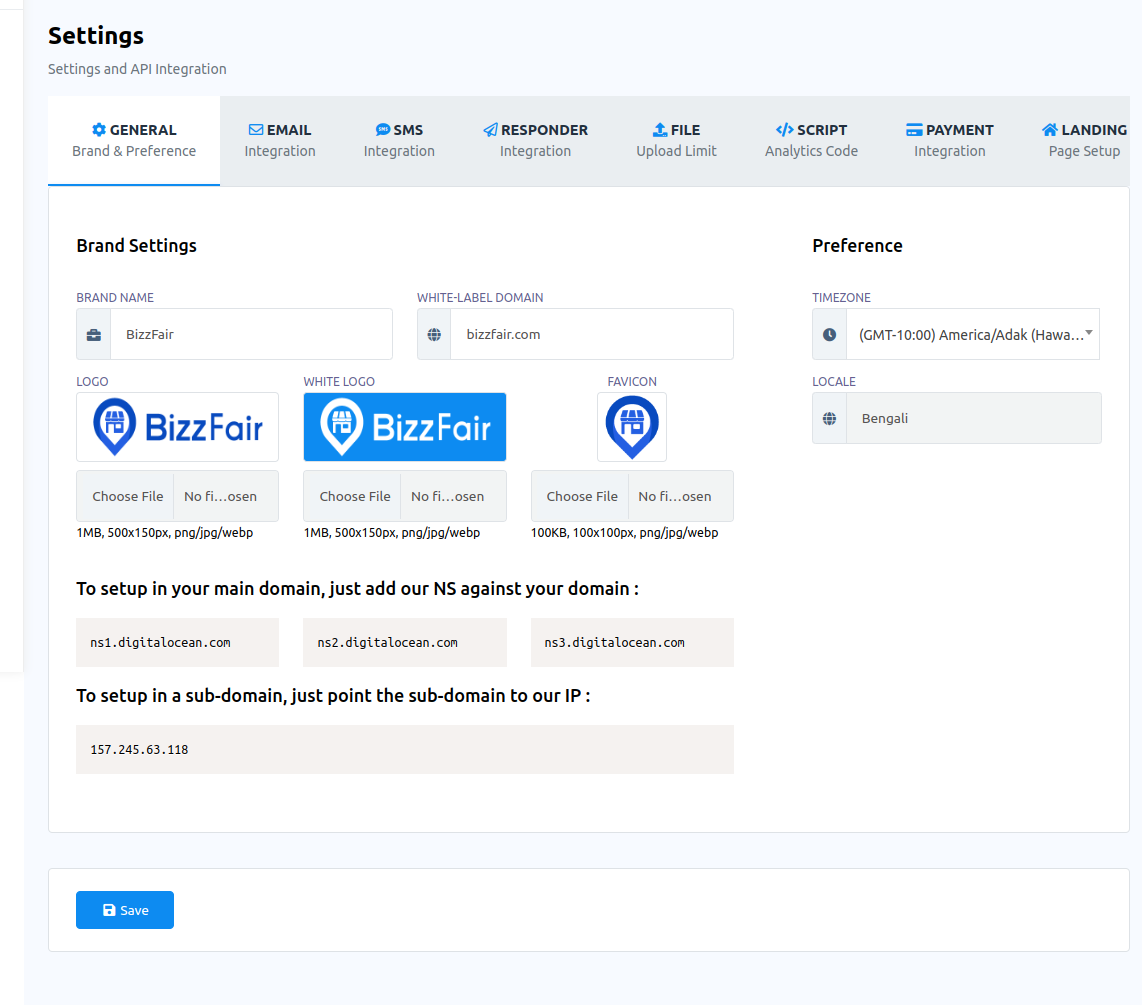Screen dimensions: 1142x1005
Task: Click the Locale field showing Bengali
Action: click(974, 419)
